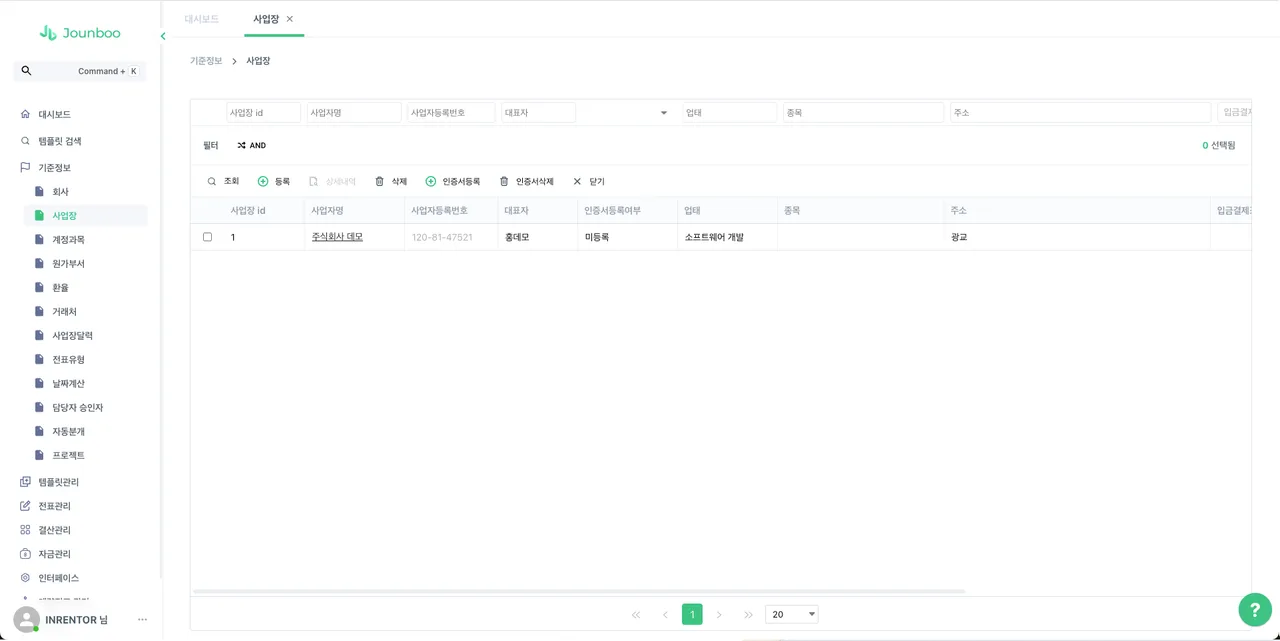The height and width of the screenshot is (641, 1280).
Task: Open the INRENTOR user options ellipsis
Action: pyautogui.click(x=142, y=620)
